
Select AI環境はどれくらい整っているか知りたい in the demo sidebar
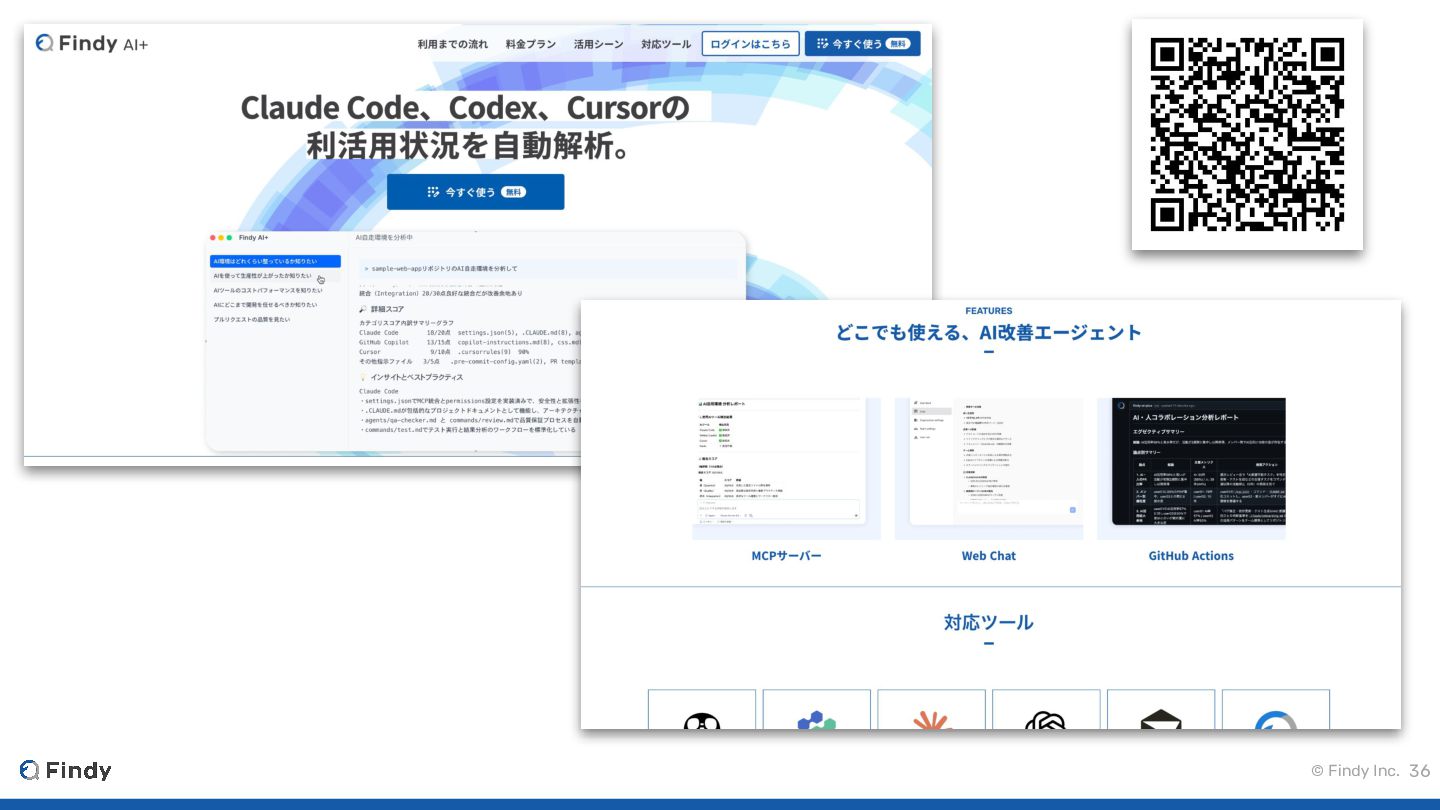[x=275, y=261]
